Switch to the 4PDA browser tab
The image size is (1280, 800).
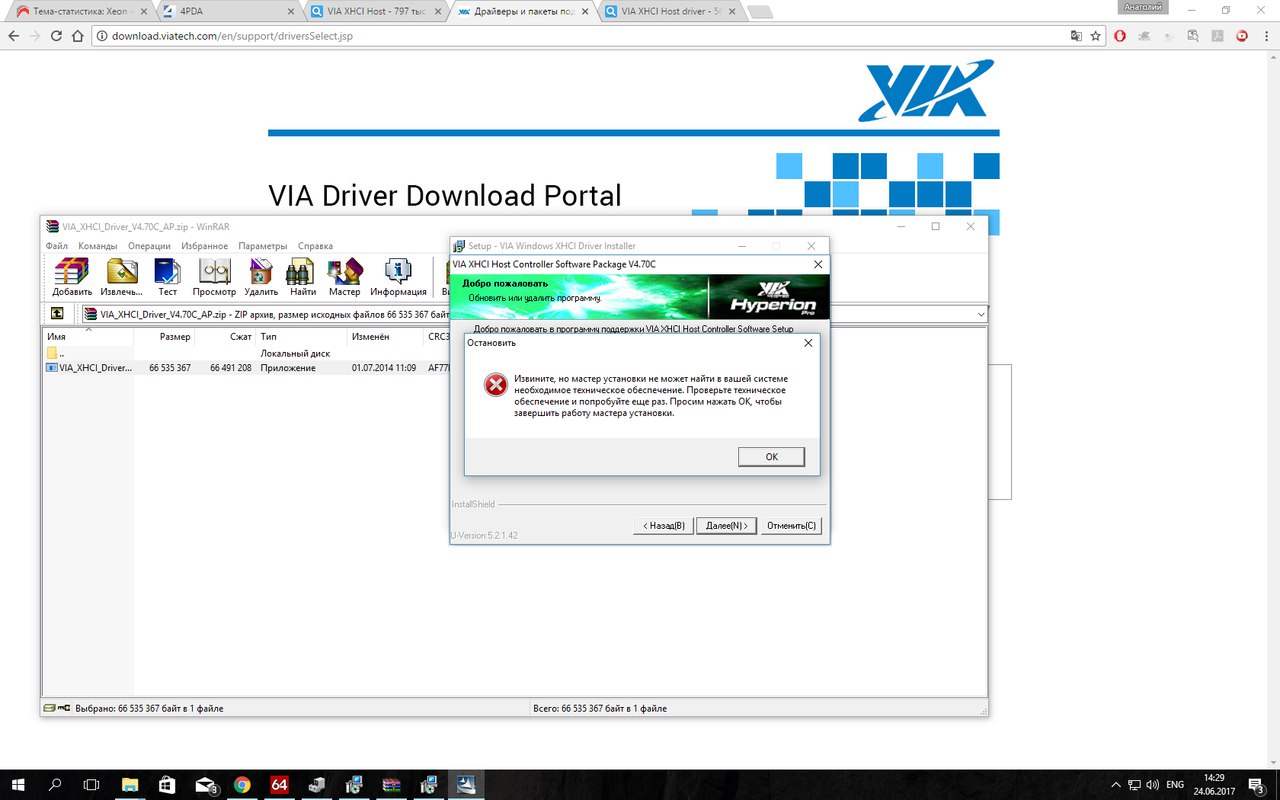click(x=230, y=11)
